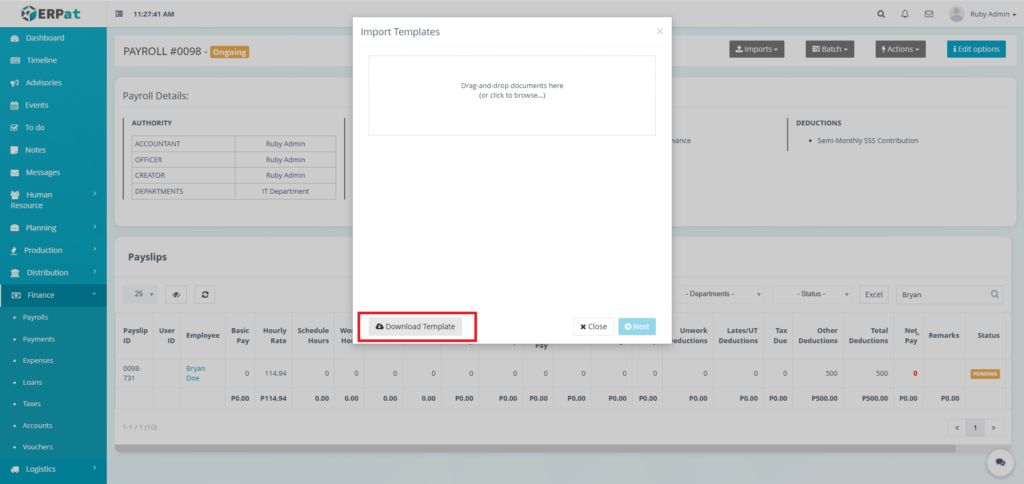1024x484 pixels.
Task: Open the Ruby Admin user menu
Action: click(993, 14)
